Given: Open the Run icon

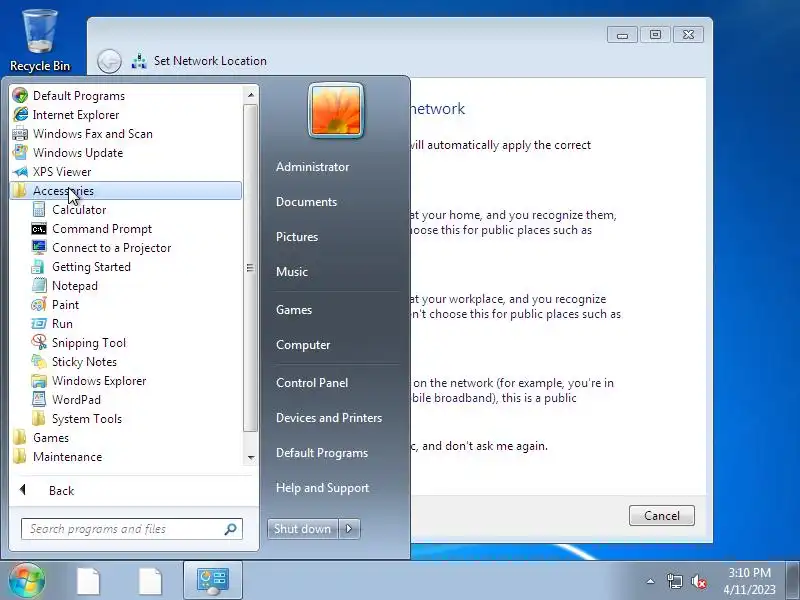Looking at the screenshot, I should (39, 323).
